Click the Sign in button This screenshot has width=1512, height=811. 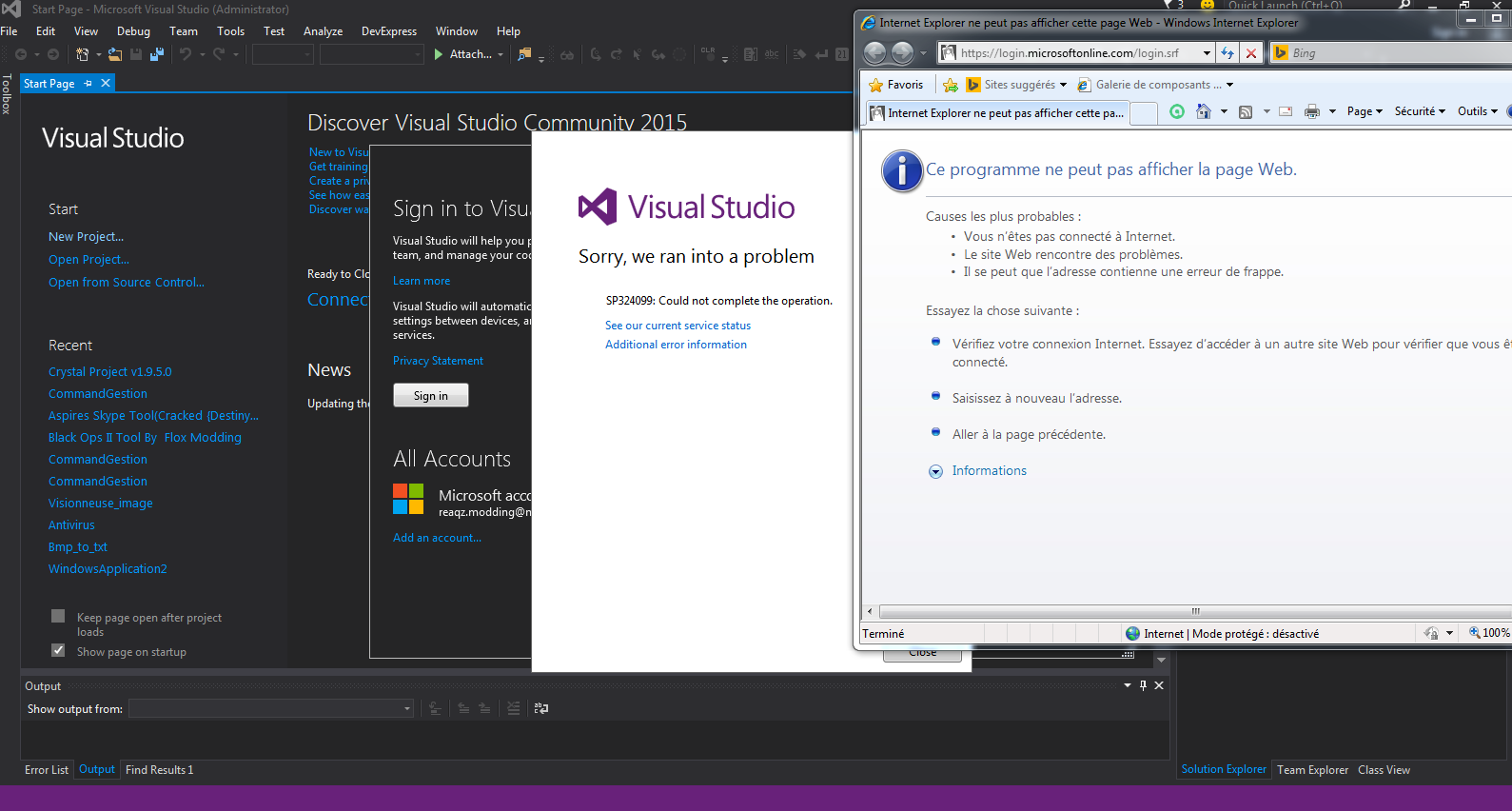[x=431, y=395]
